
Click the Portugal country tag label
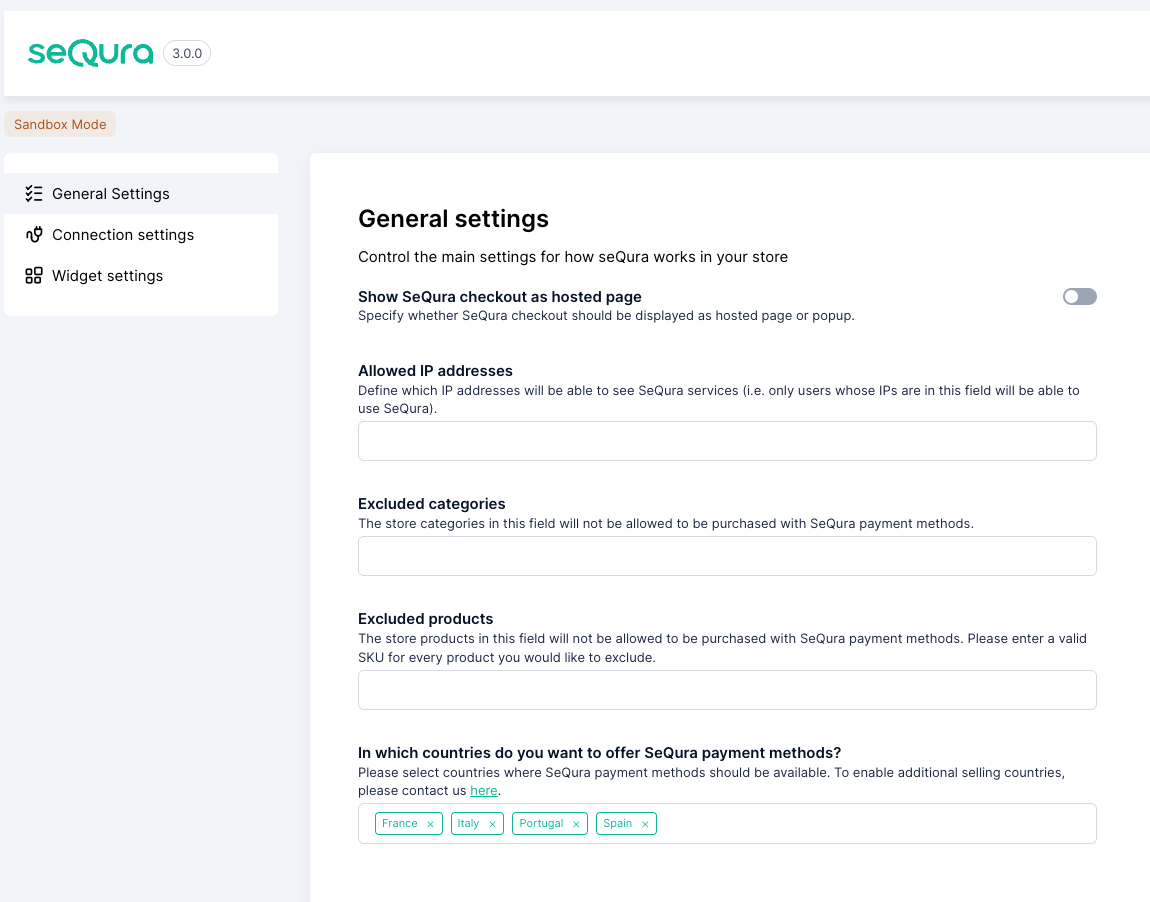[x=541, y=824]
